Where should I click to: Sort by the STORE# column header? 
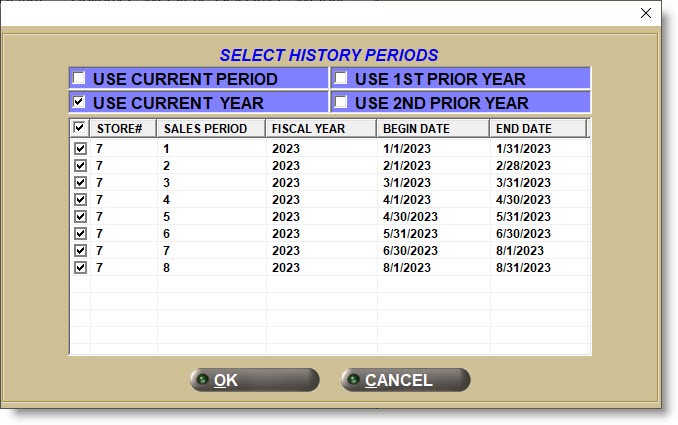tap(123, 129)
